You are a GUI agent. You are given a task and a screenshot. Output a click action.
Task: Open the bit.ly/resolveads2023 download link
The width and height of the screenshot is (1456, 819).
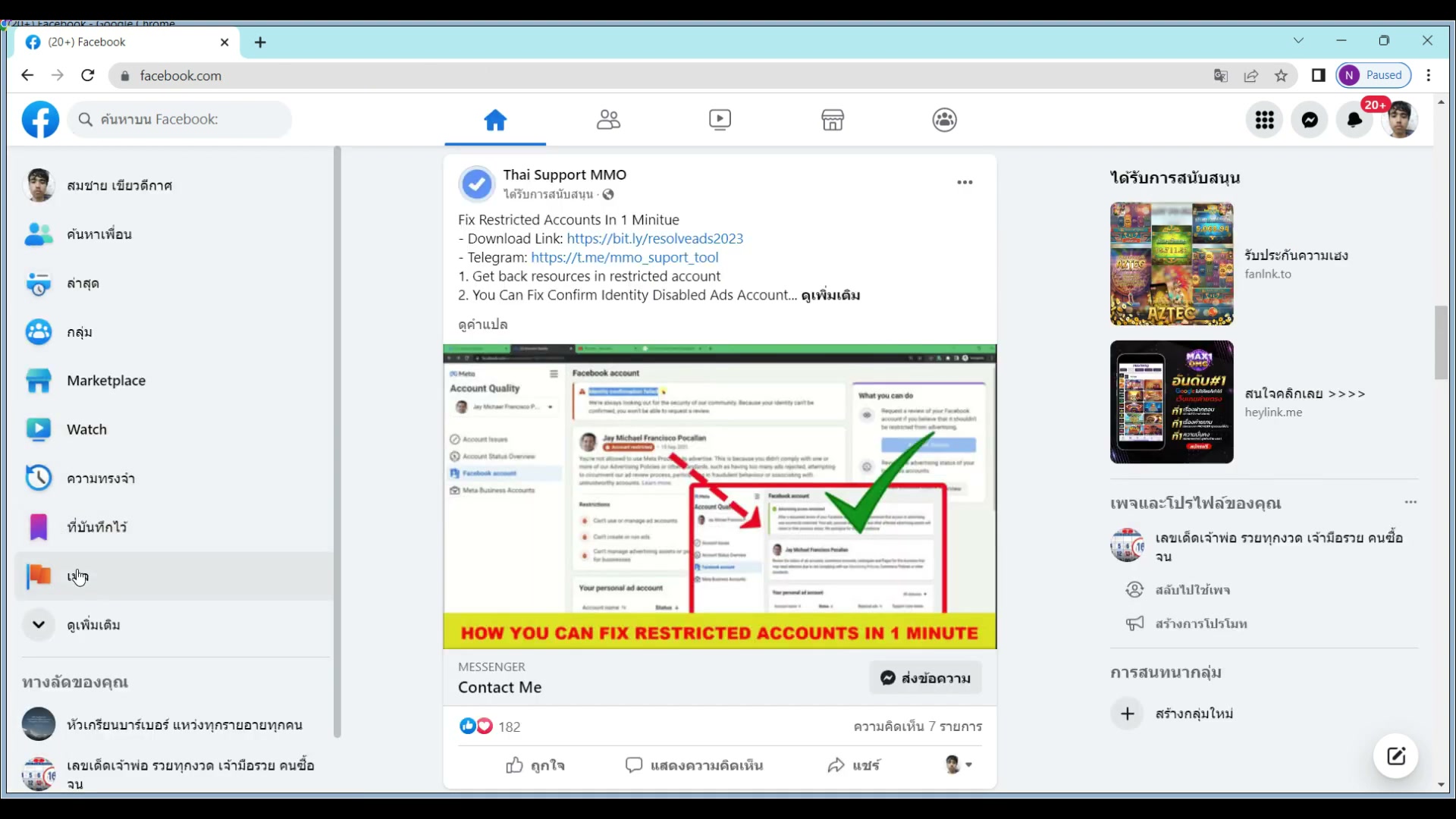(654, 238)
